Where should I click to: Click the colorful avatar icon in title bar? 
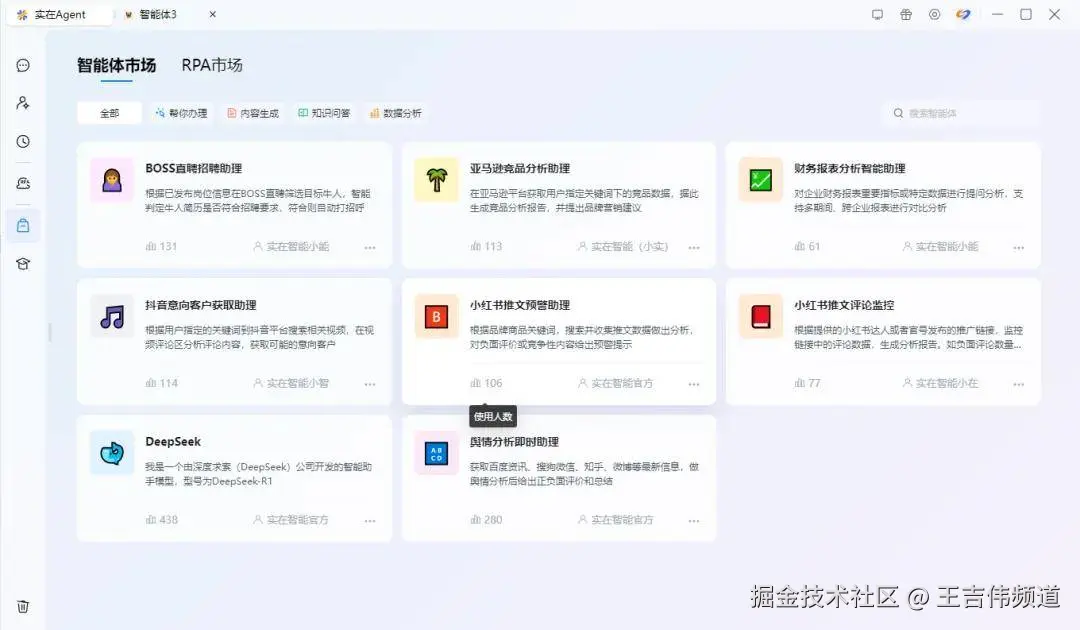tap(963, 14)
